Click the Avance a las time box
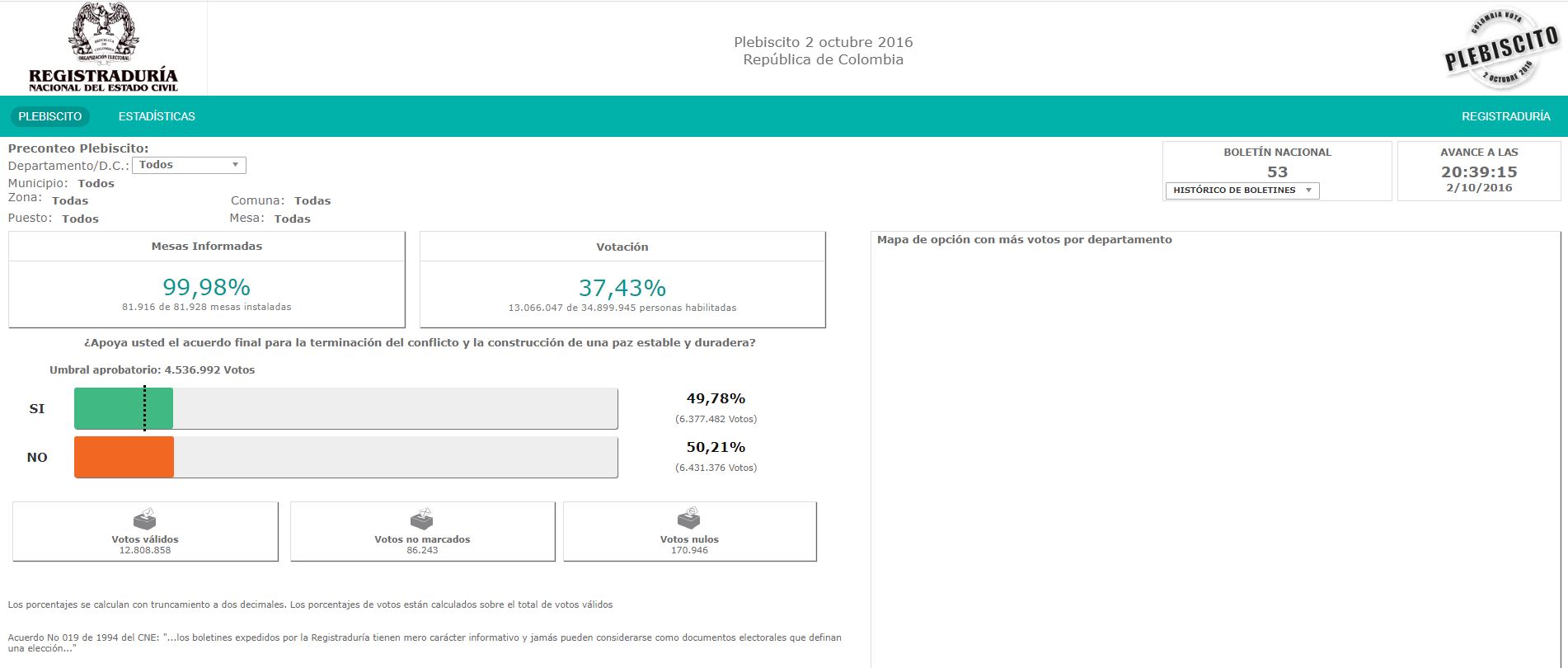 (x=1478, y=172)
